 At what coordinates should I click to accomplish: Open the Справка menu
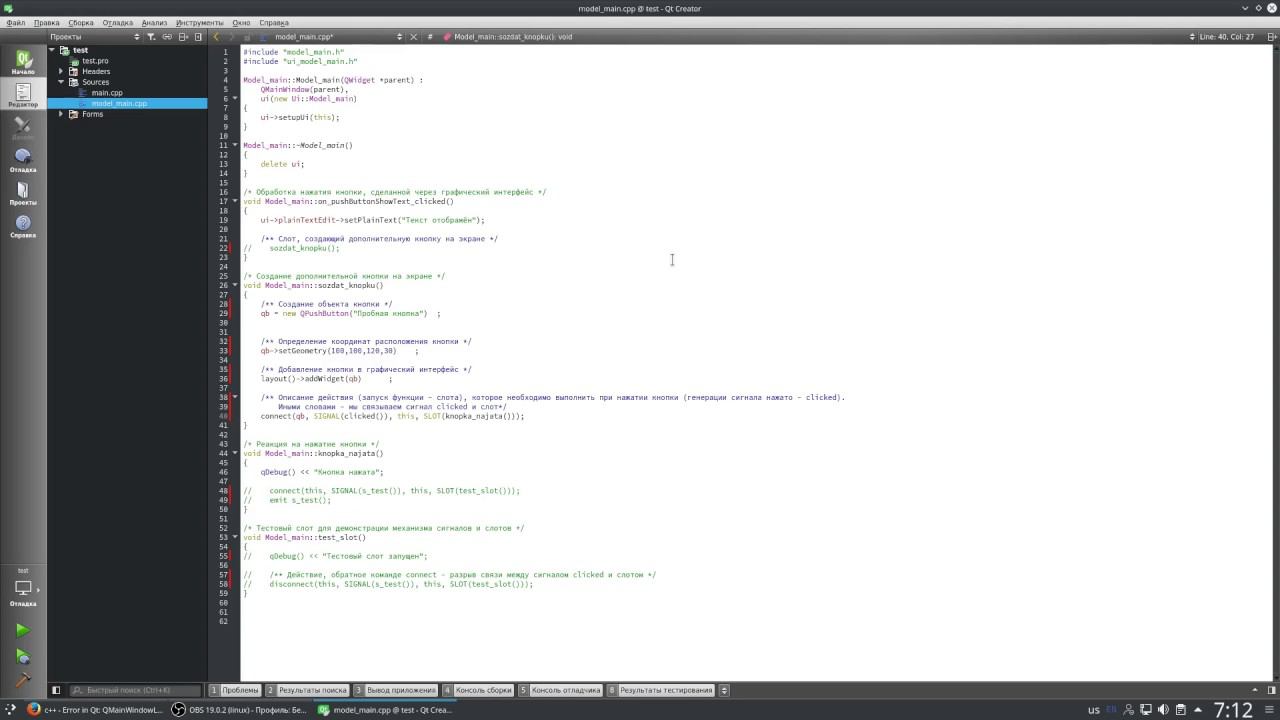274,22
